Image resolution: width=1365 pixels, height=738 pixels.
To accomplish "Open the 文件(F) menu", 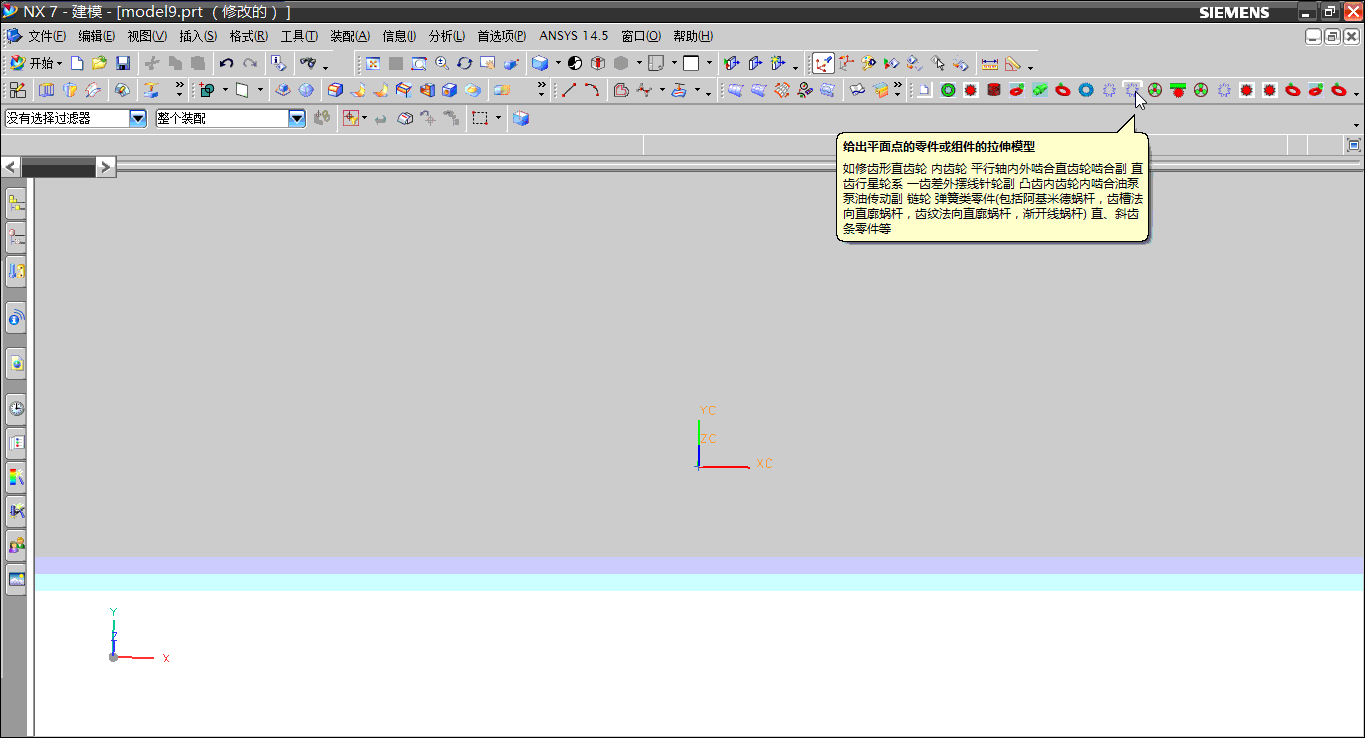I will click(47, 36).
